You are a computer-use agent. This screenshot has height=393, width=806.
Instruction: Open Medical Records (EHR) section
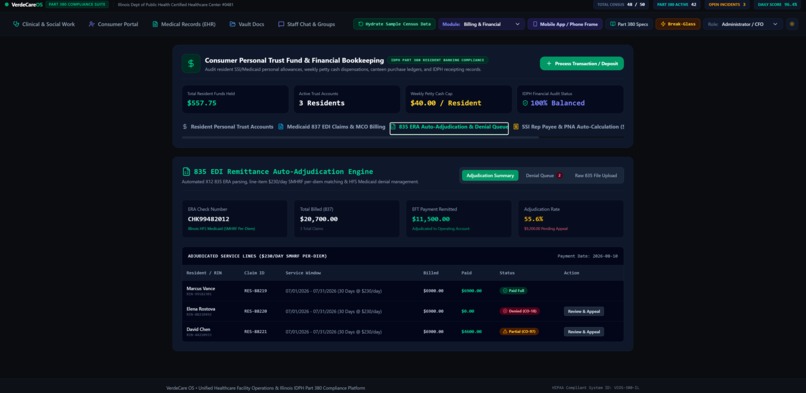point(184,24)
